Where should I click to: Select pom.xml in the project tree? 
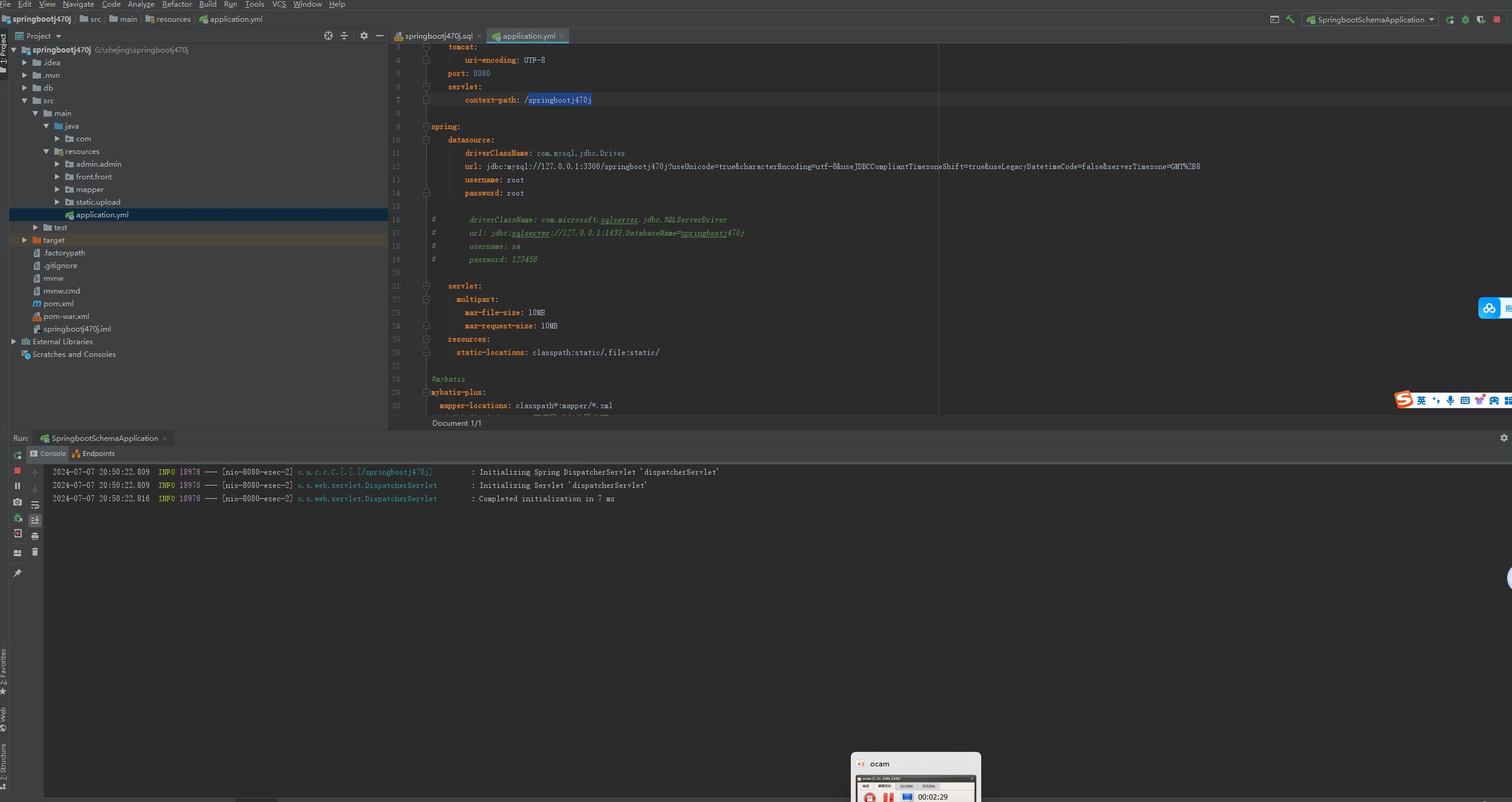click(59, 304)
